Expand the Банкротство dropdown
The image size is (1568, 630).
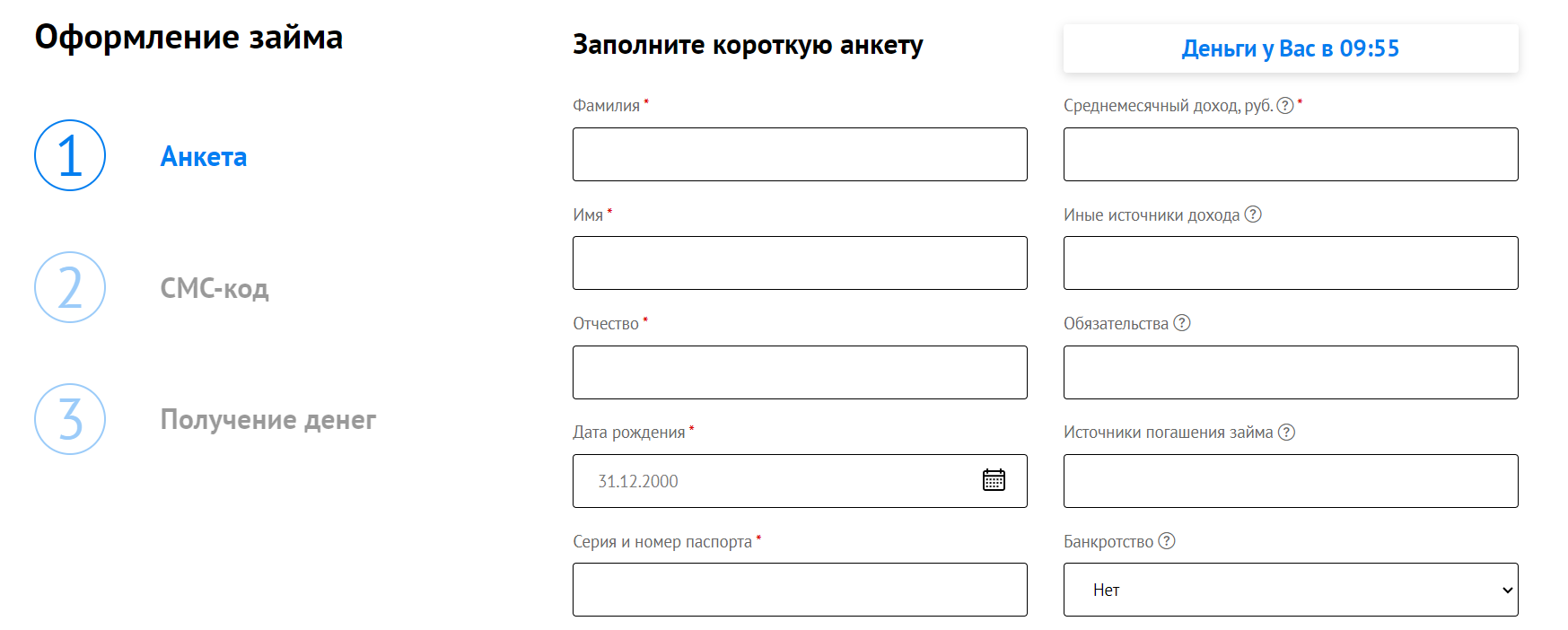tap(1291, 590)
